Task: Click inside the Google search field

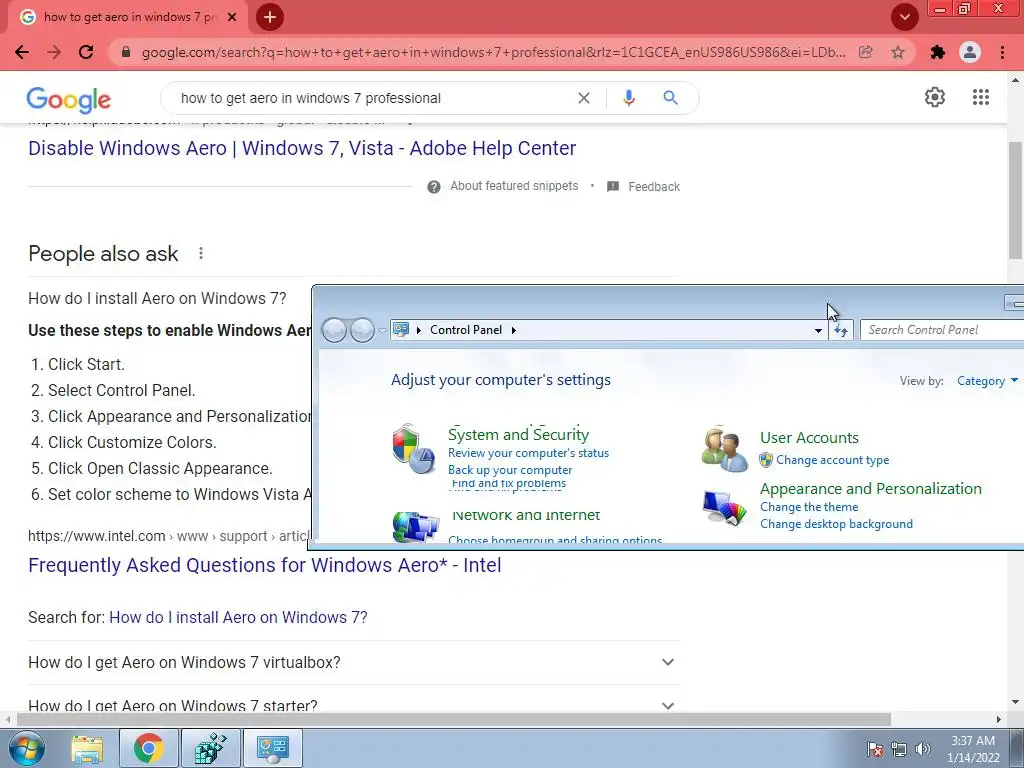Action: [x=372, y=98]
